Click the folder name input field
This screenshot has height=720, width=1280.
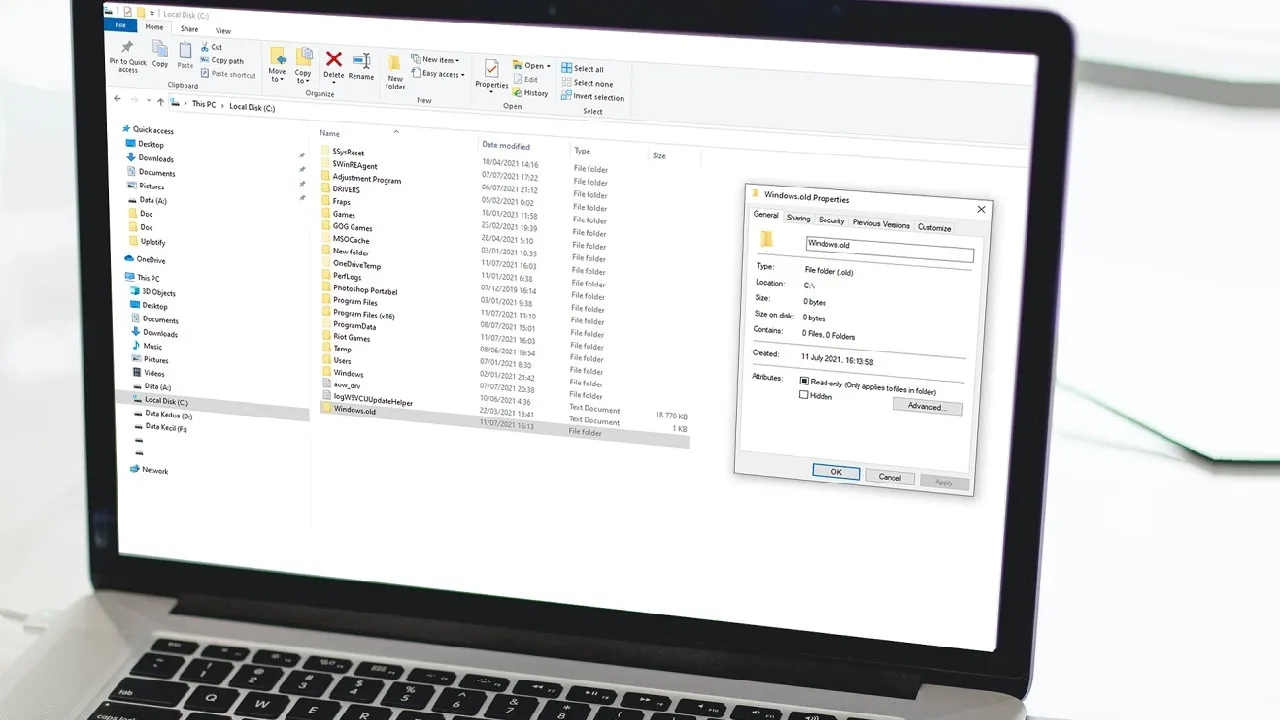coord(889,249)
